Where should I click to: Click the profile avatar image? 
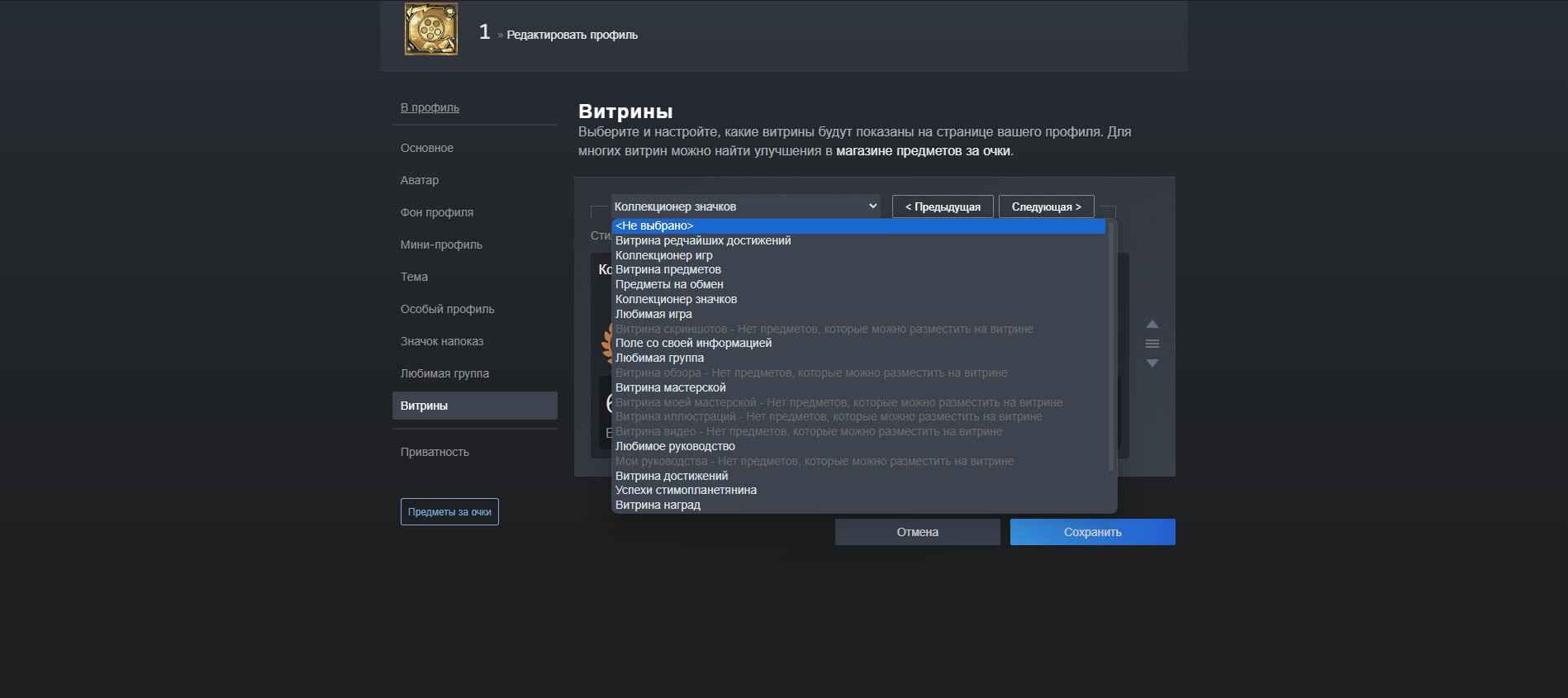[430, 29]
